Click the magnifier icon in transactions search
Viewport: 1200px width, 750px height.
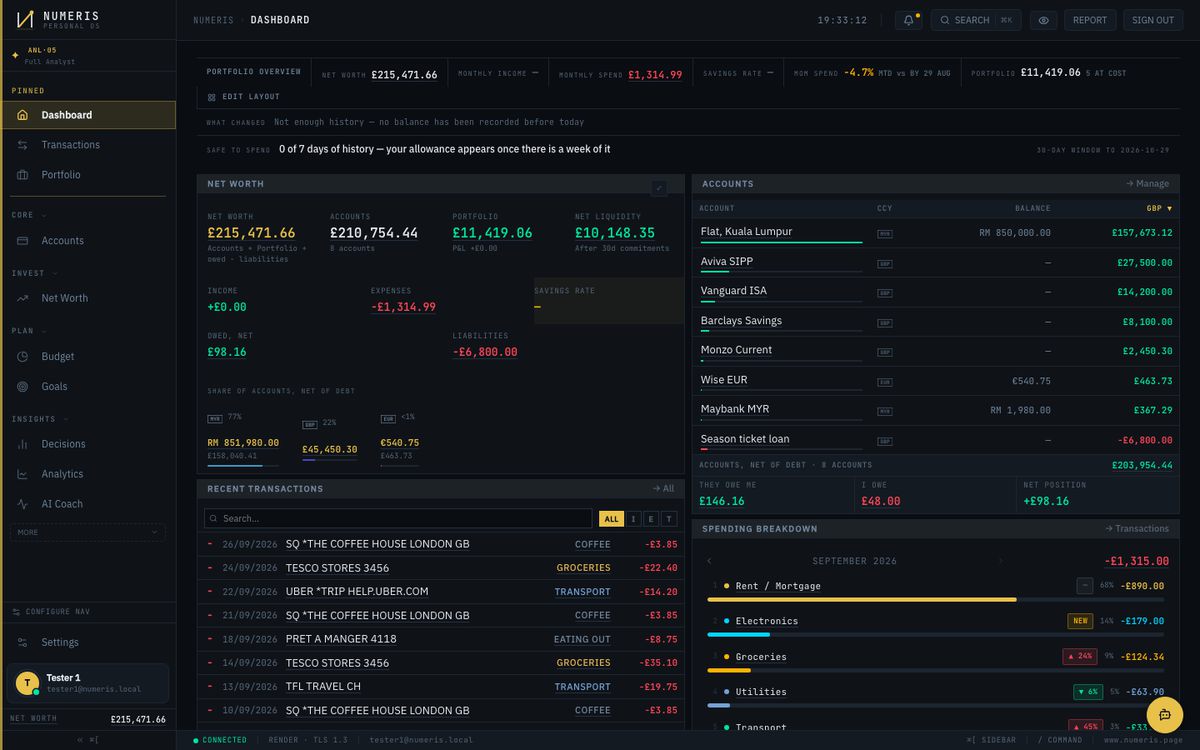(214, 519)
